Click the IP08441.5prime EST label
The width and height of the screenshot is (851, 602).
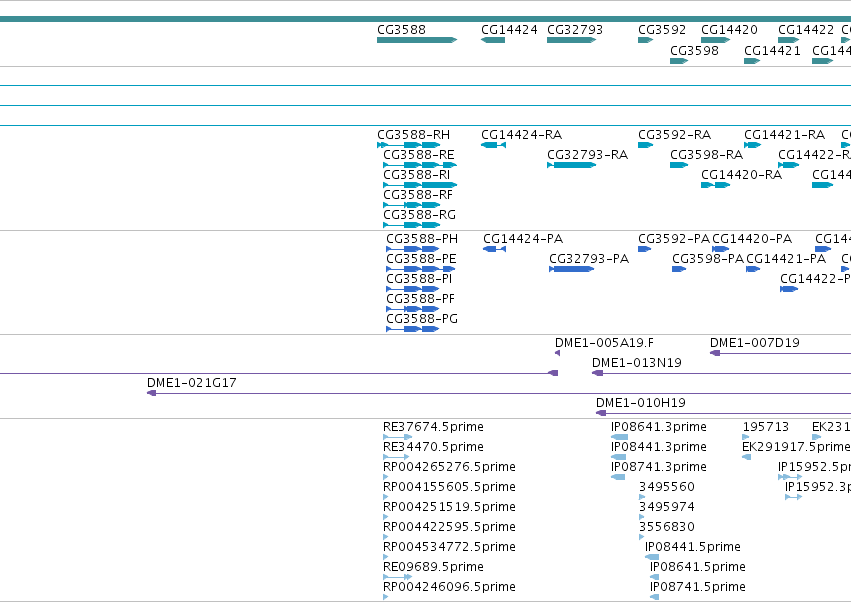pyautogui.click(x=693, y=547)
